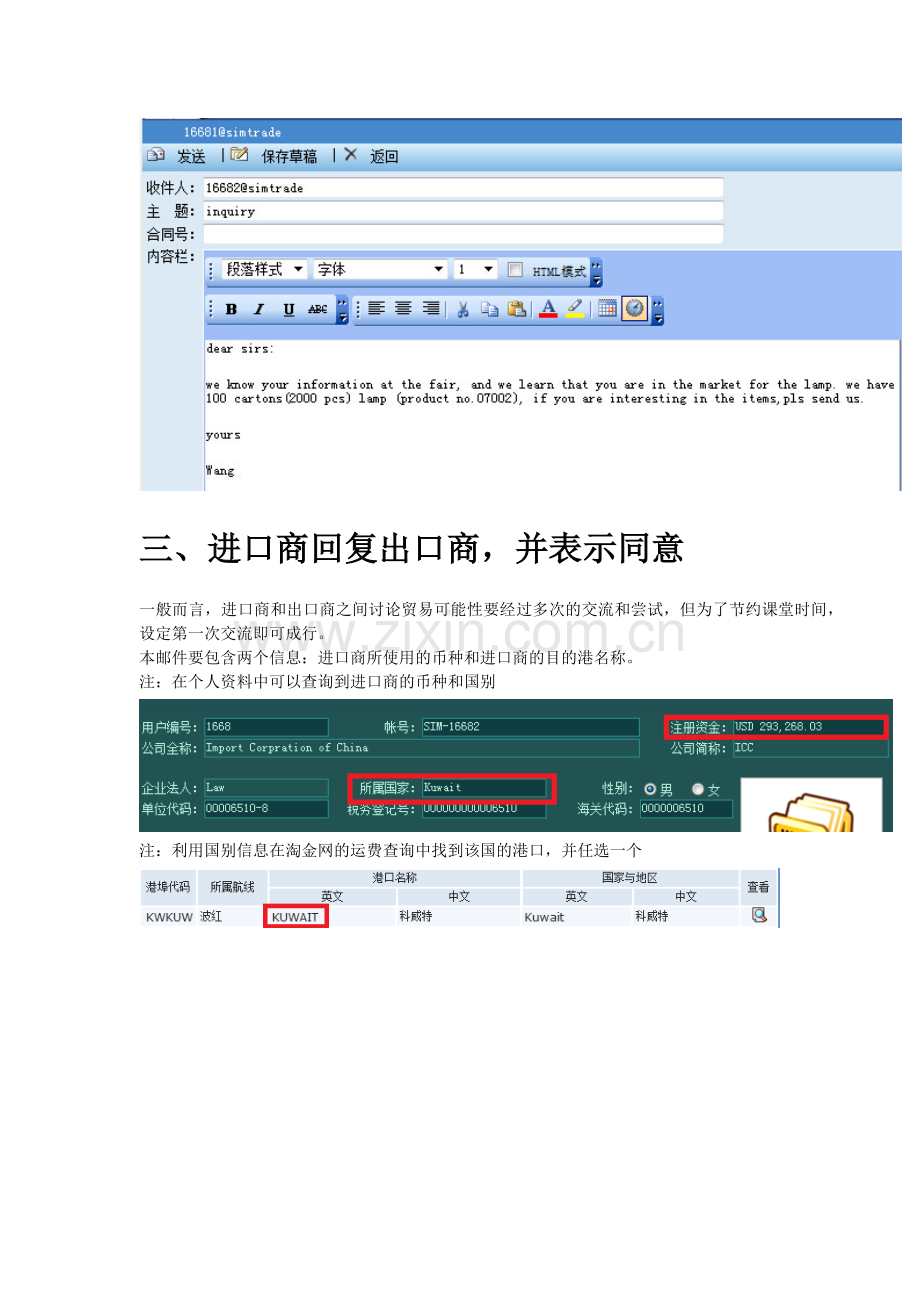
Task: Insert table using the grid icon
Action: tap(607, 309)
